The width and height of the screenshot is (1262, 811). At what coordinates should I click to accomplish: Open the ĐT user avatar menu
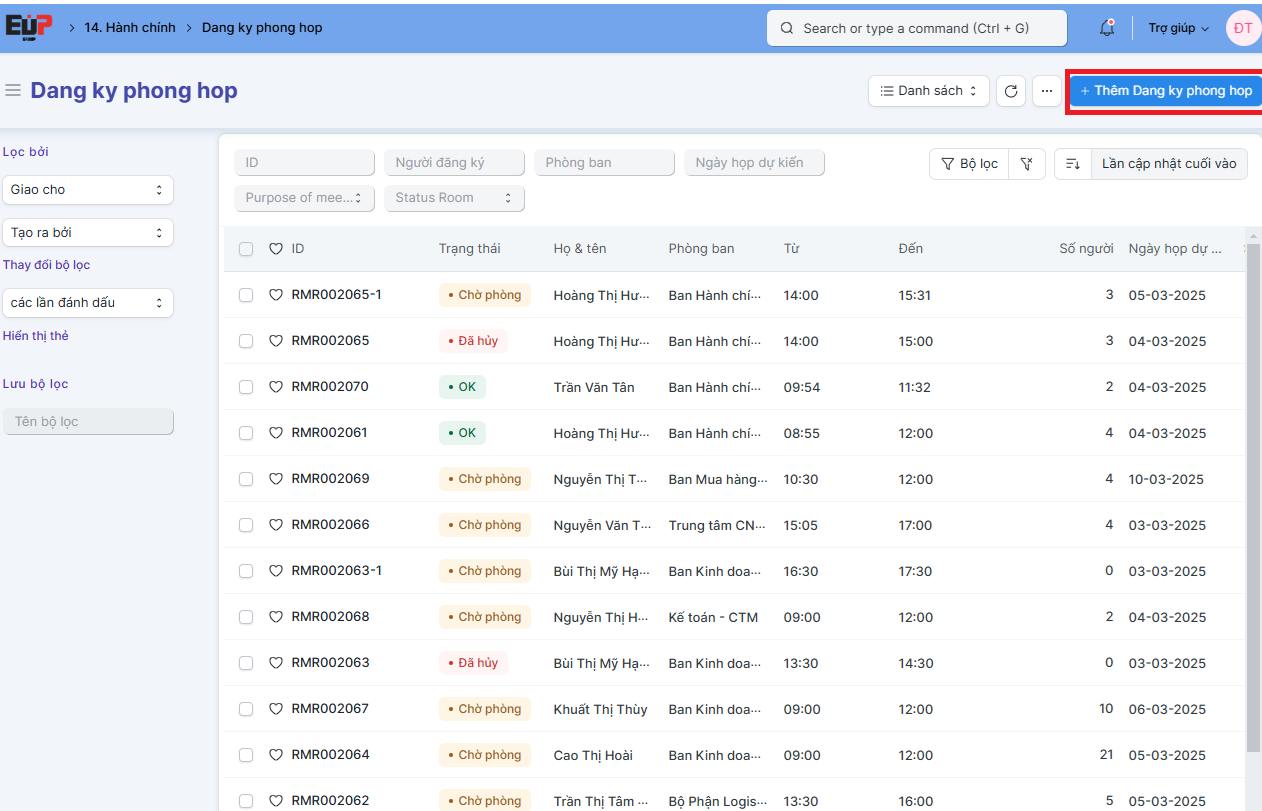point(1242,28)
